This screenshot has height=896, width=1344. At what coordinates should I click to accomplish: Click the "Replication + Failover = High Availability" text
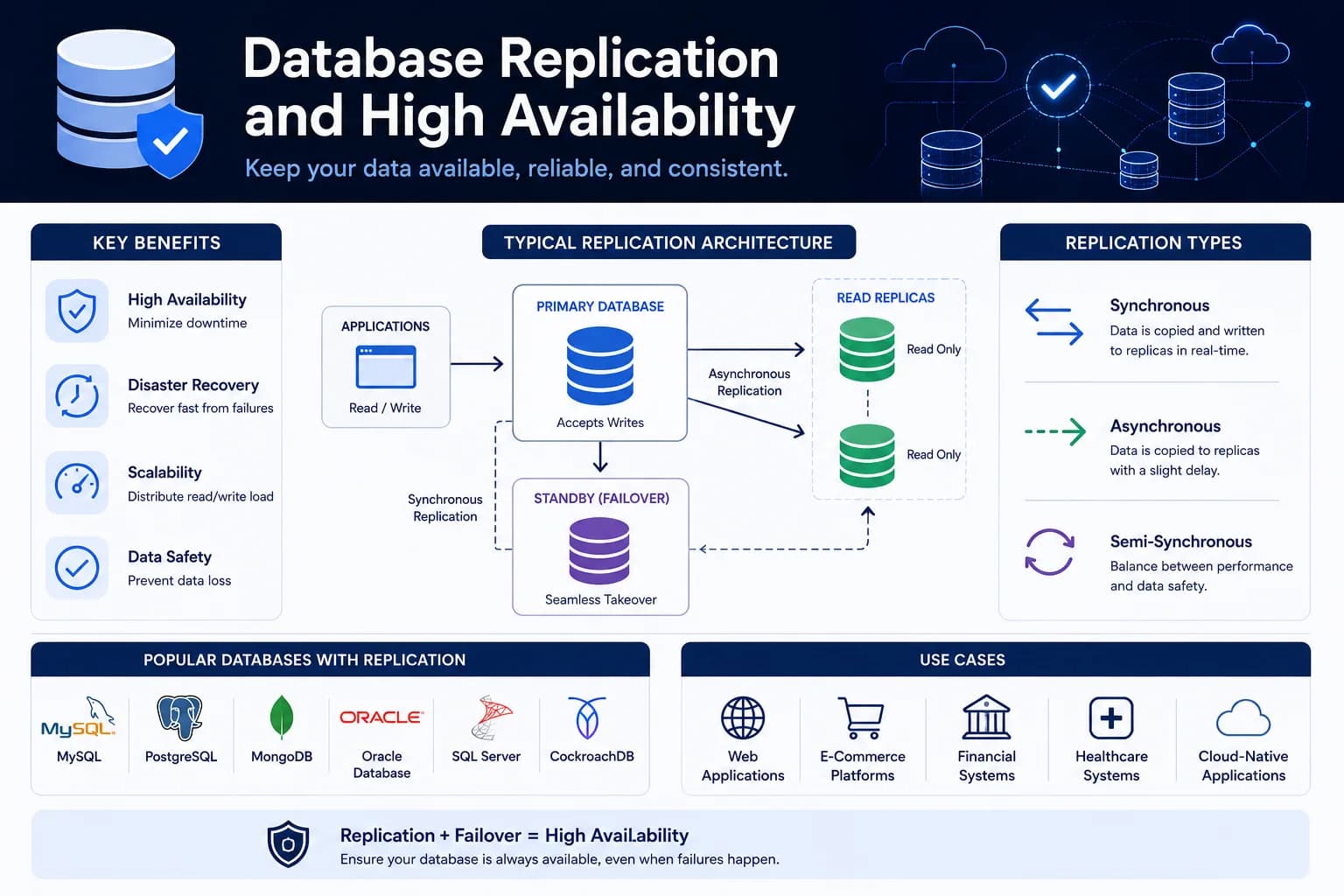514,836
